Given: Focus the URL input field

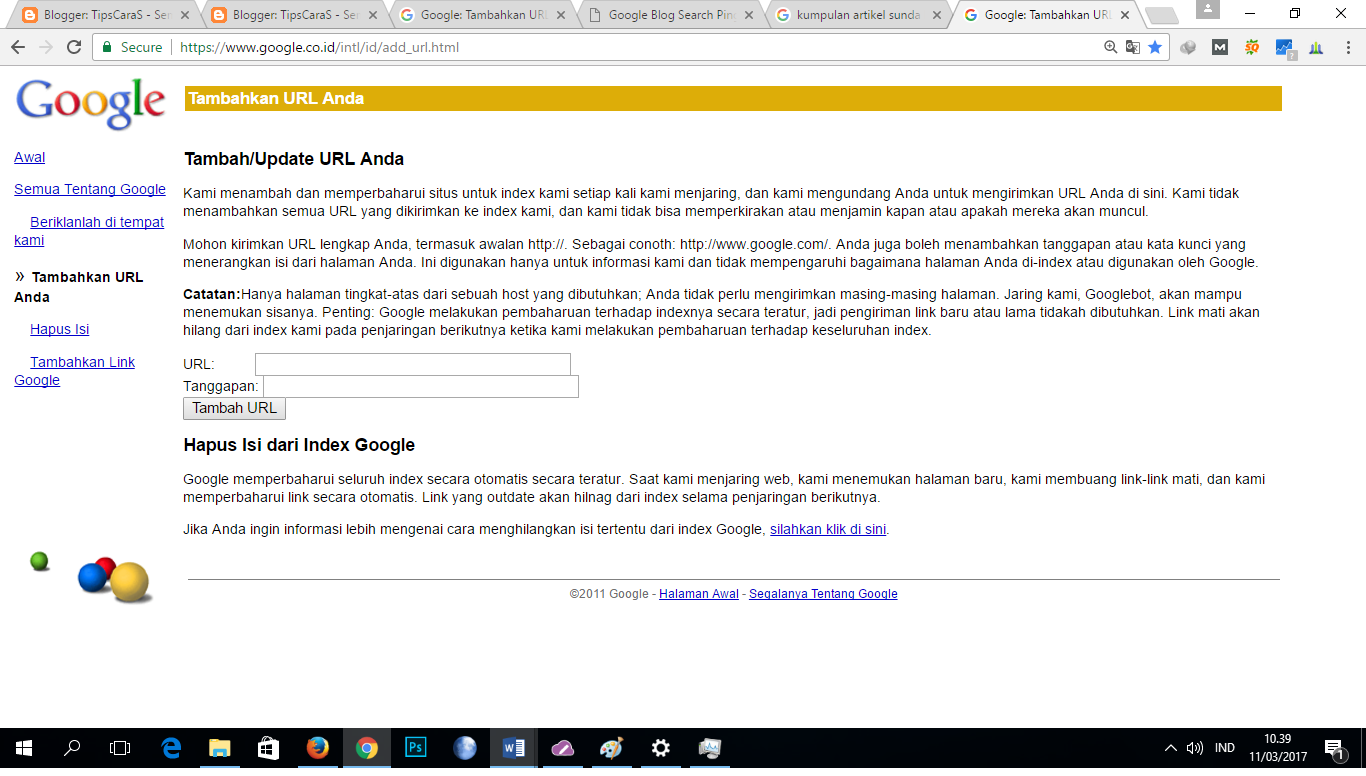Looking at the screenshot, I should pos(413,364).
